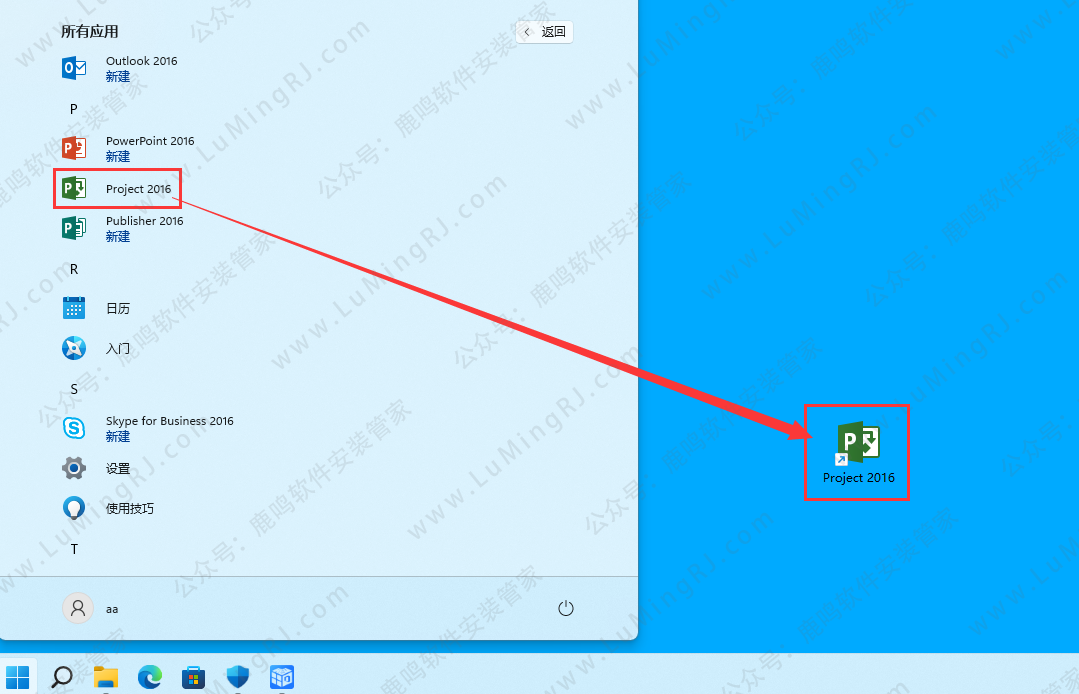Select the Project 2016 desktop shortcut
Image resolution: width=1079 pixels, height=694 pixels.
tap(858, 452)
